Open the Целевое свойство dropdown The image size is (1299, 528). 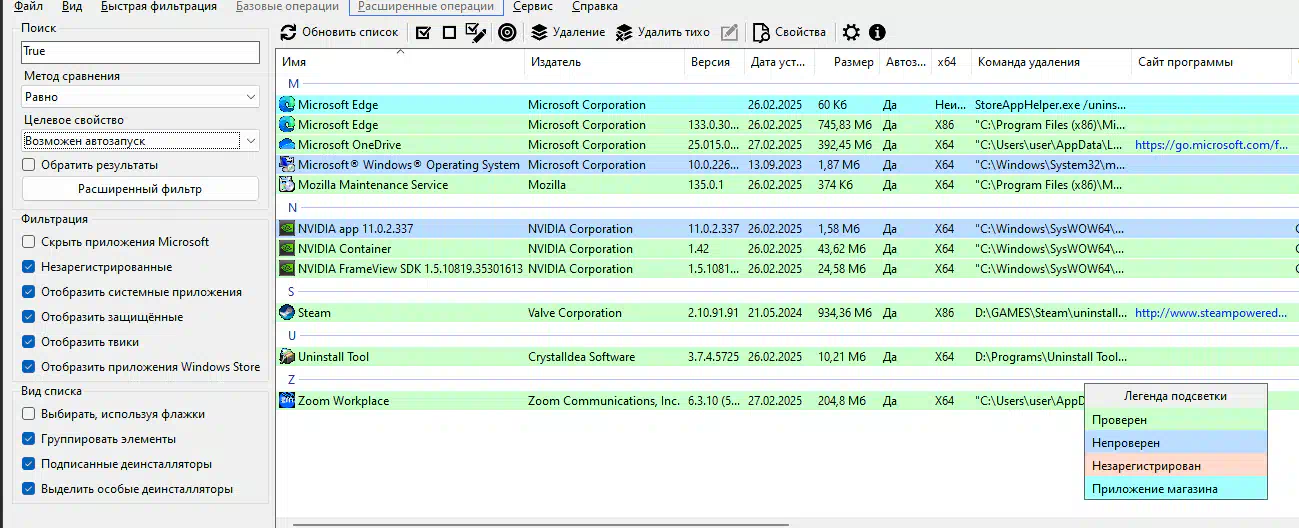[141, 141]
